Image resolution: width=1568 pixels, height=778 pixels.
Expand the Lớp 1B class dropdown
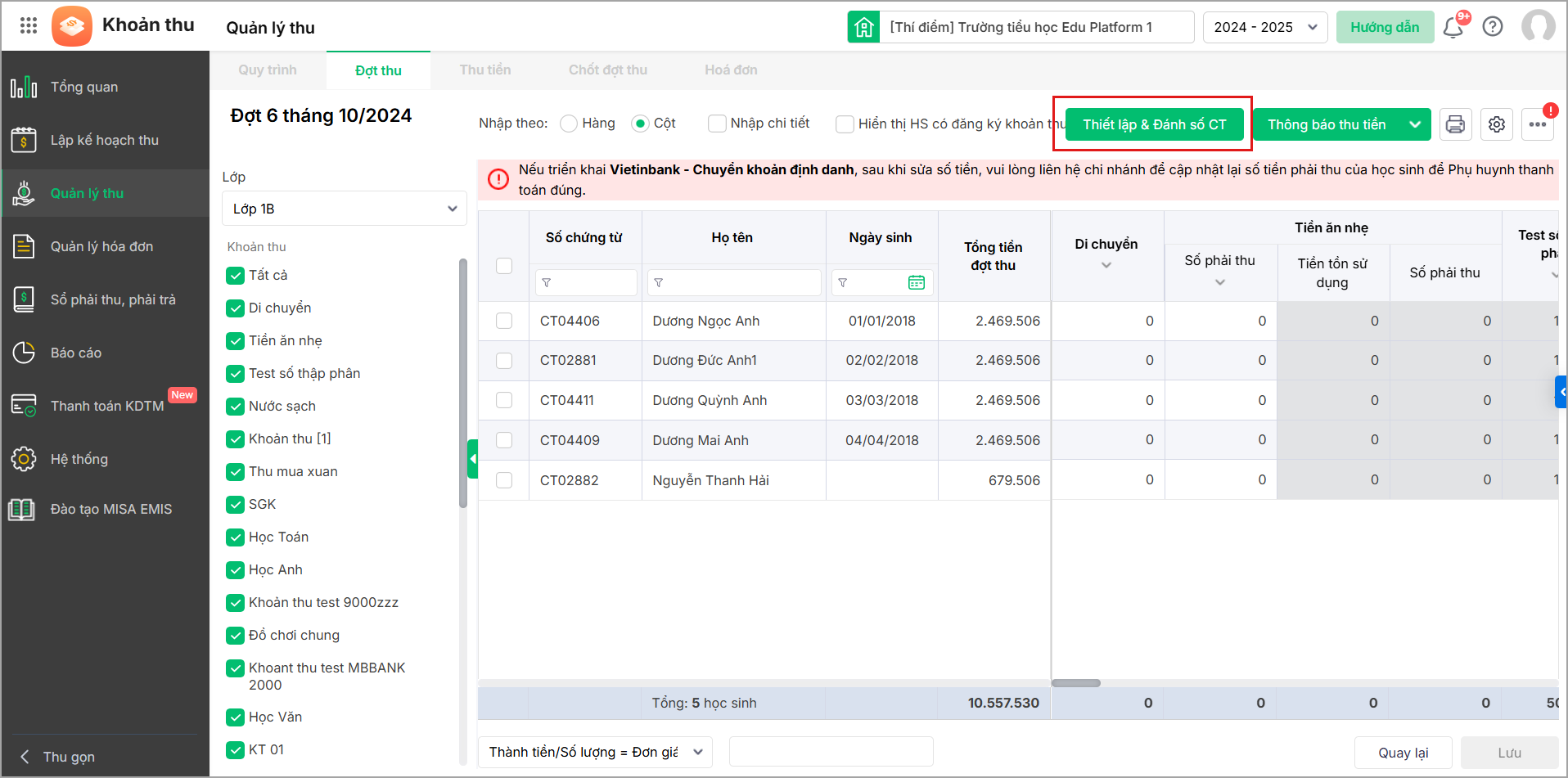coord(344,209)
